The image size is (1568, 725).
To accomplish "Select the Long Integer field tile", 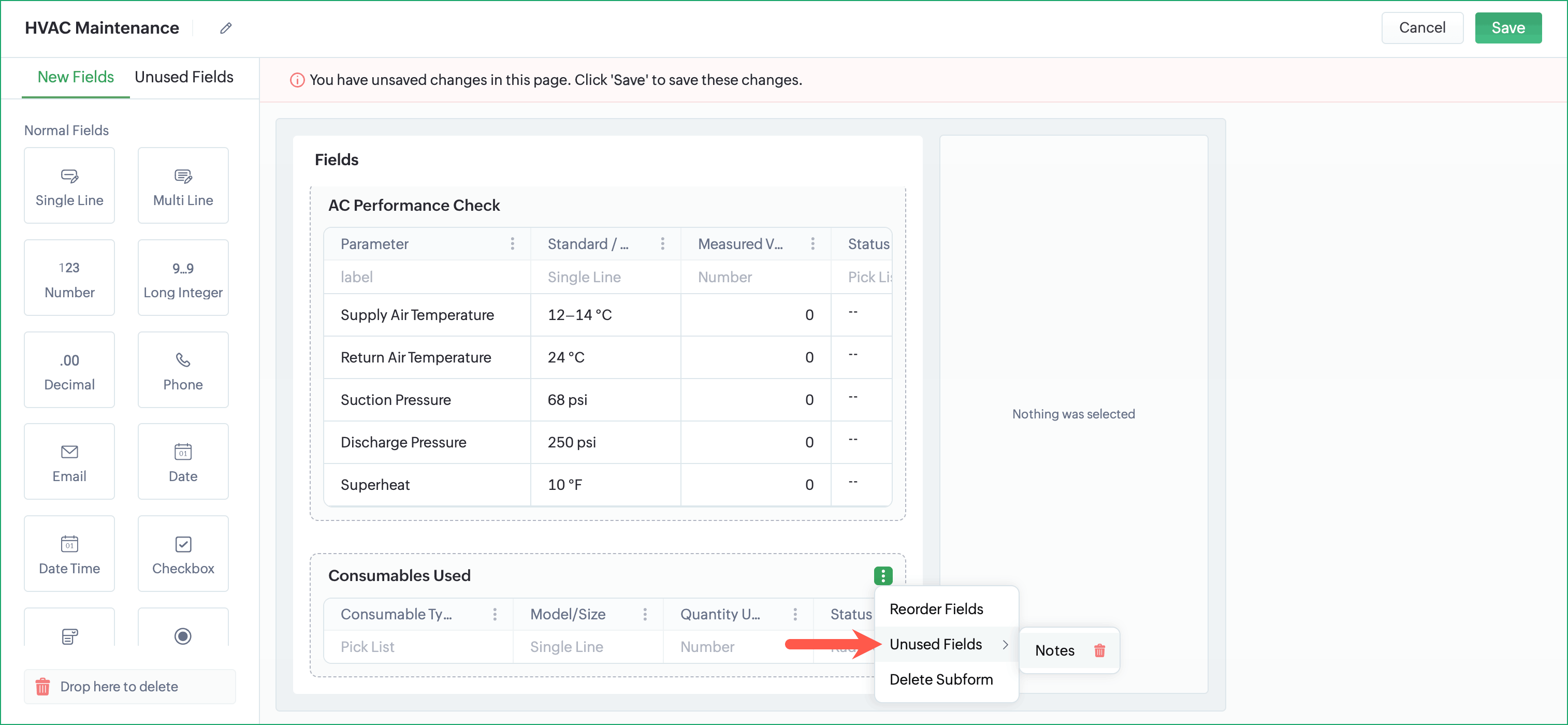I will point(183,278).
